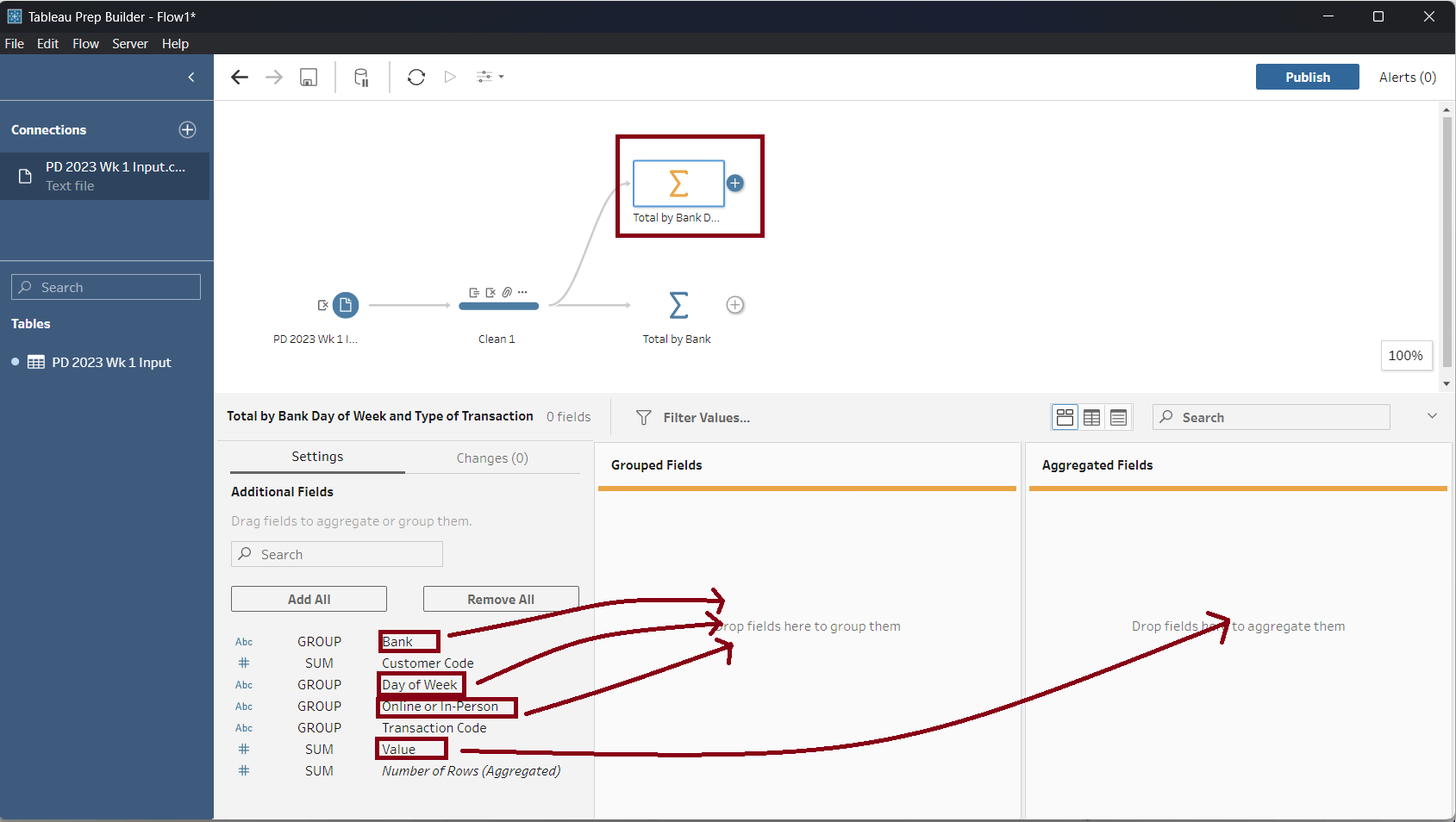Save the flow using the floppy disk icon
The image size is (1456, 822).
pos(309,78)
